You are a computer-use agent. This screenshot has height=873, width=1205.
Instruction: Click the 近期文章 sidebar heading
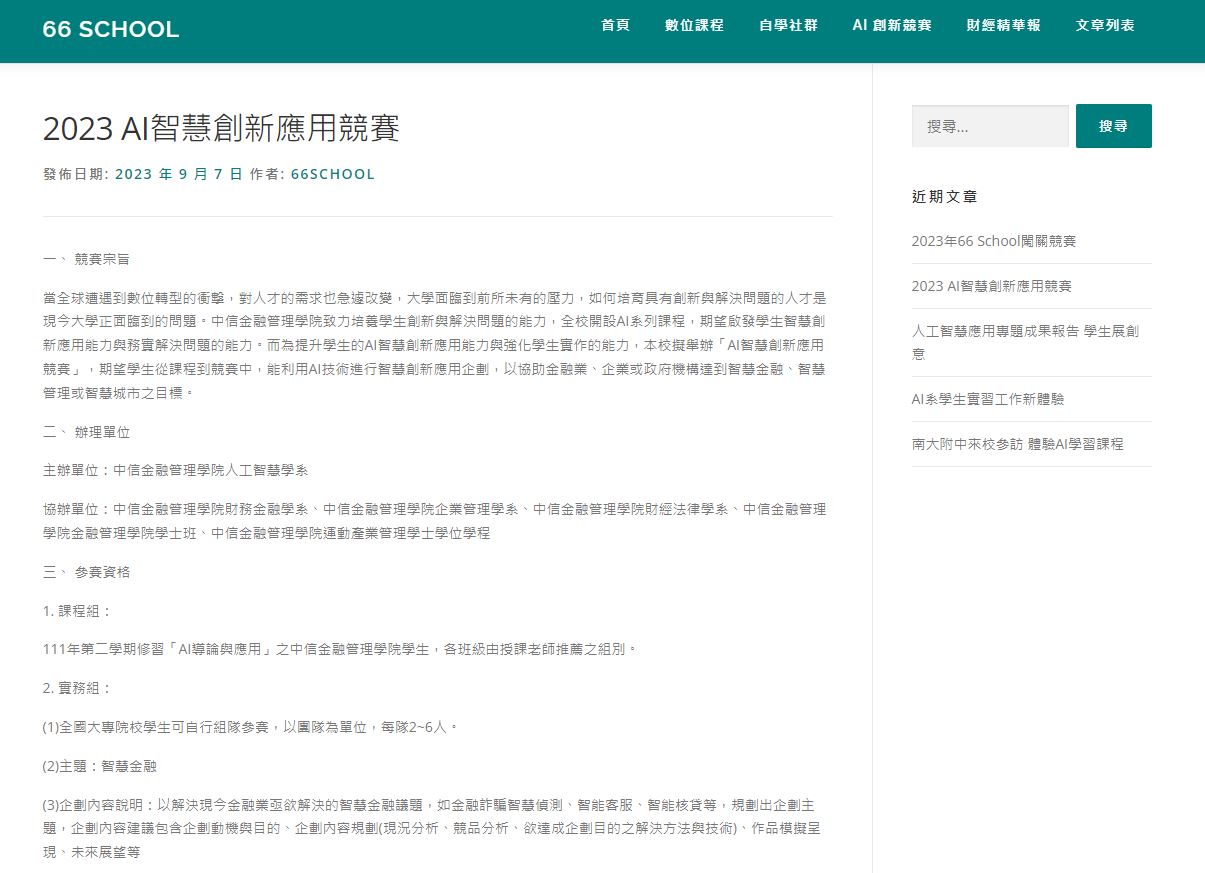944,197
